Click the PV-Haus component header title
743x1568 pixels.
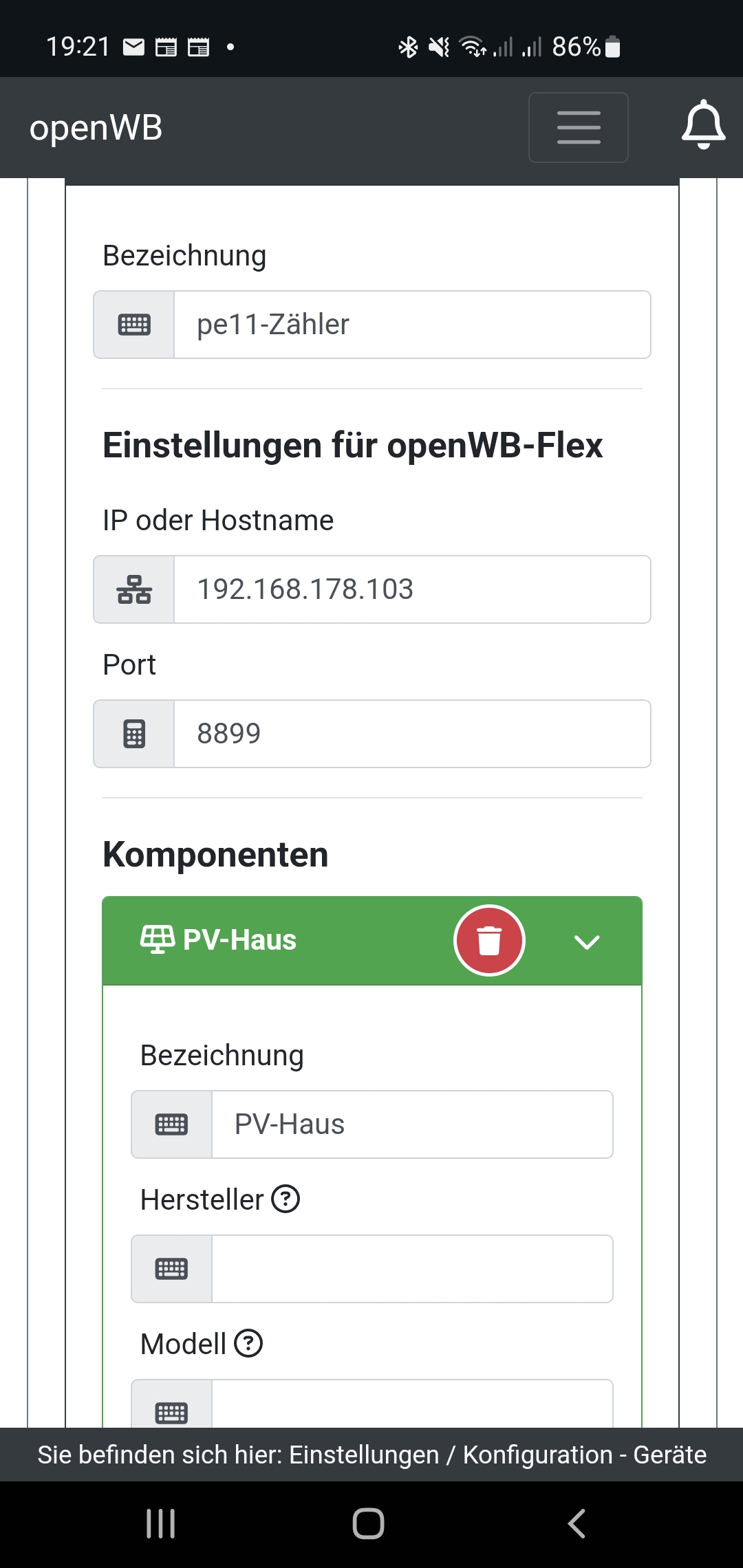coord(239,940)
